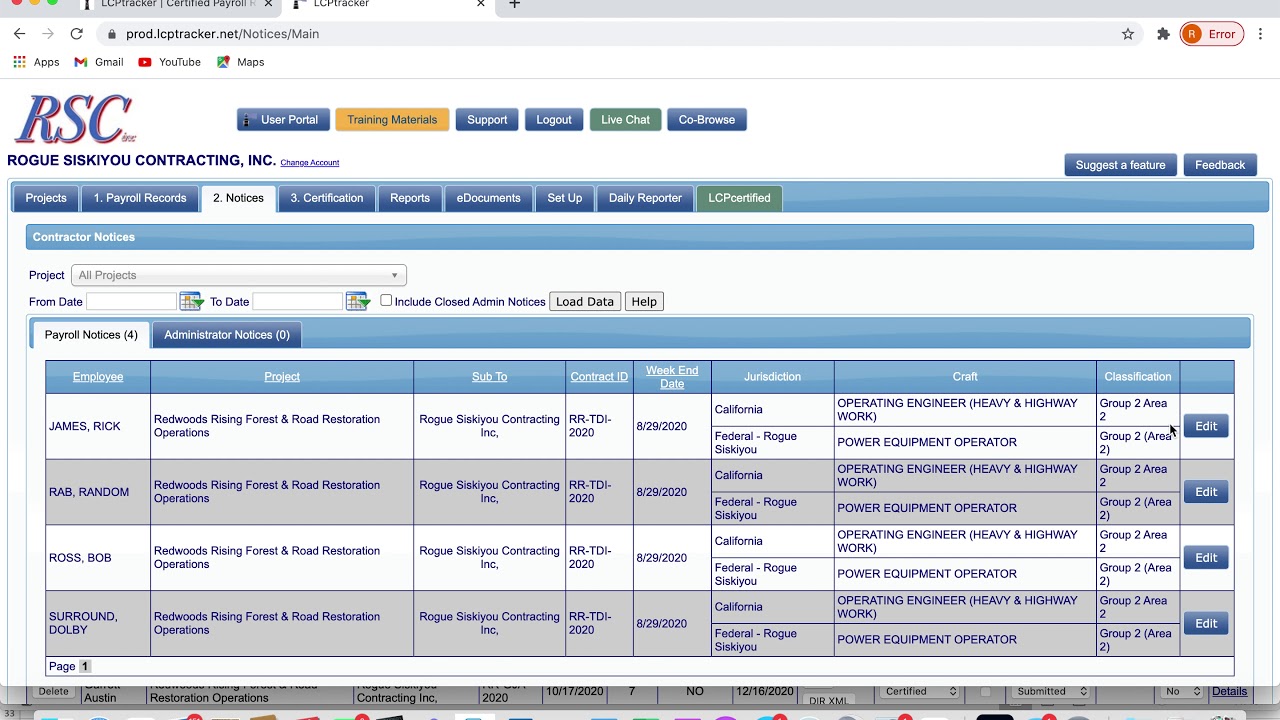This screenshot has width=1280, height=720.
Task: Open the No dropdown in background window
Action: pyautogui.click(x=1182, y=691)
